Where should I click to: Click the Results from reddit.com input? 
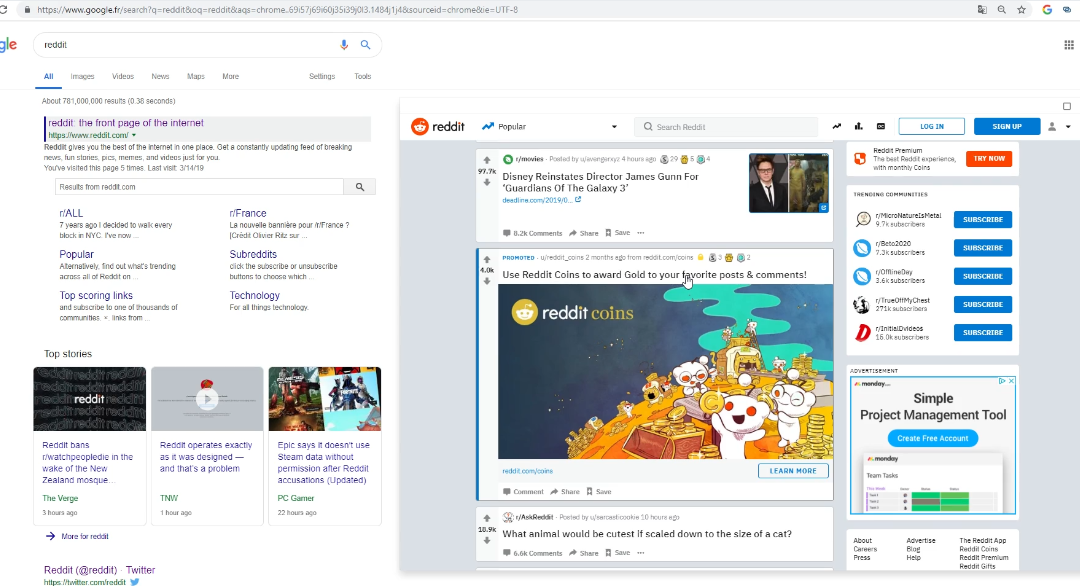[x=199, y=187]
